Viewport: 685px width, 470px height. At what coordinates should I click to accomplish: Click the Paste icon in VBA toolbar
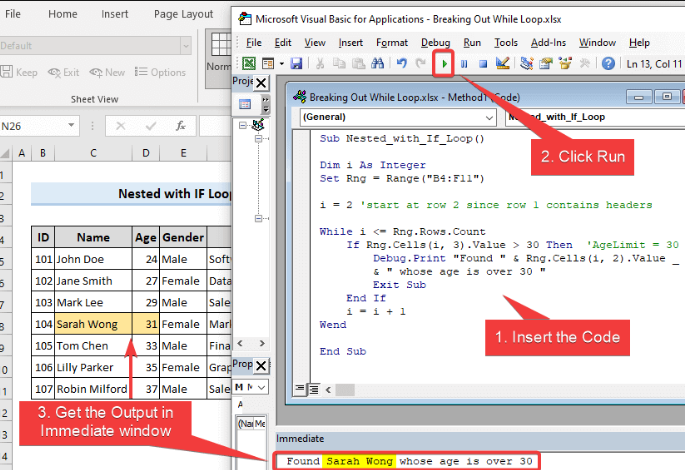coord(358,64)
